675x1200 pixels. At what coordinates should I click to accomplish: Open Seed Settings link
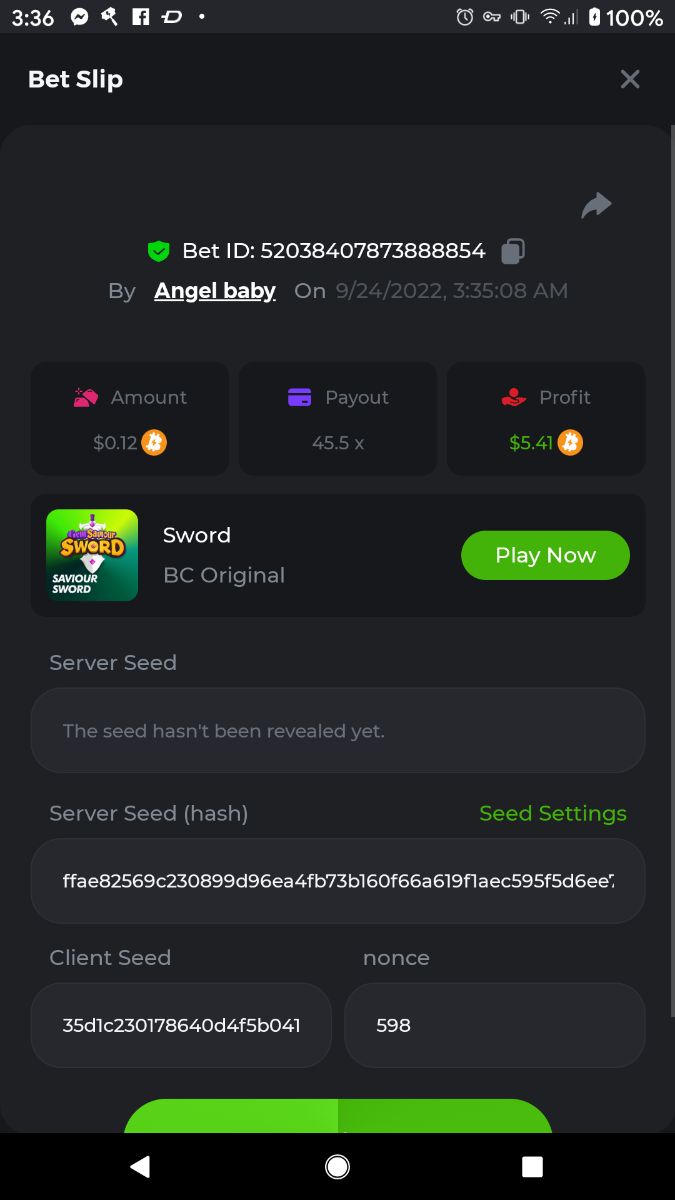point(553,813)
